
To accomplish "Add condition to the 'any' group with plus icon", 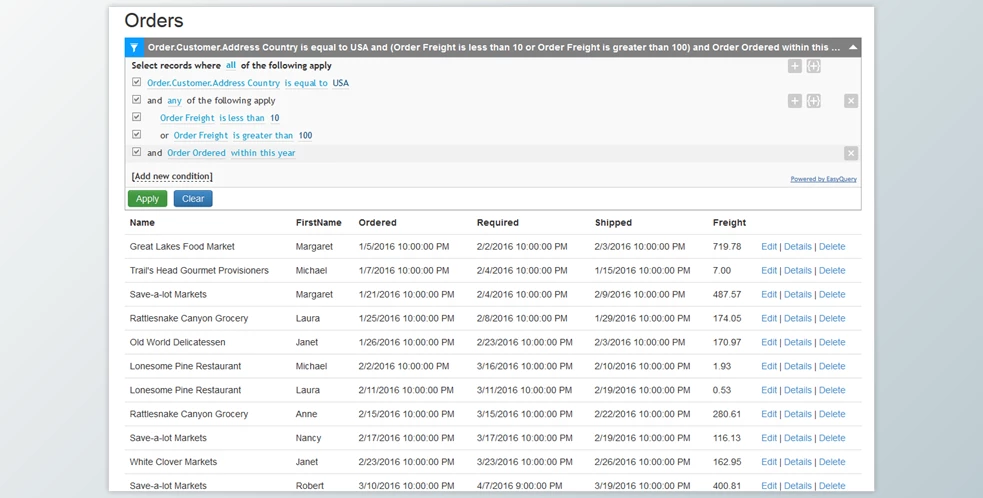I will [x=794, y=101].
